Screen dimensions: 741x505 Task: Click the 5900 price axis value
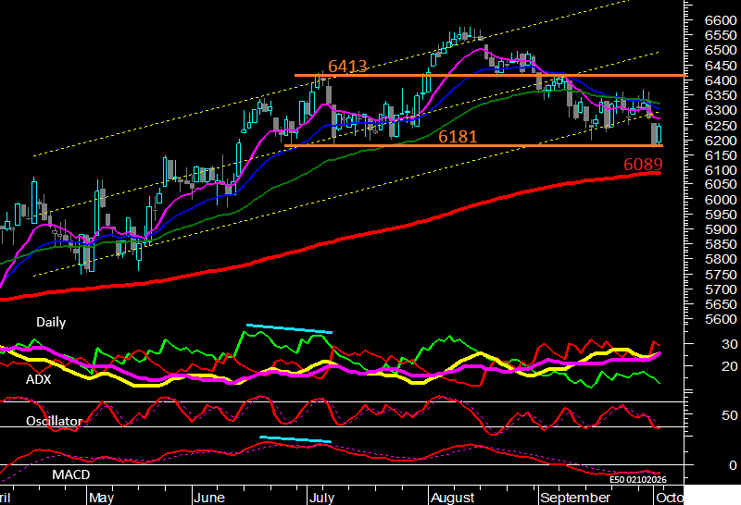tap(720, 230)
